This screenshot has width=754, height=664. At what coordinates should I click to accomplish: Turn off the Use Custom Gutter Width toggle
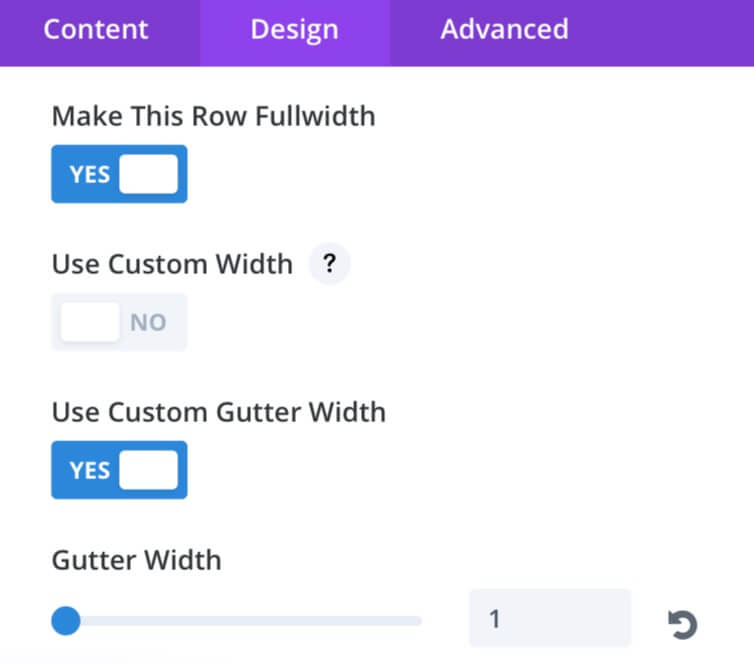click(119, 470)
